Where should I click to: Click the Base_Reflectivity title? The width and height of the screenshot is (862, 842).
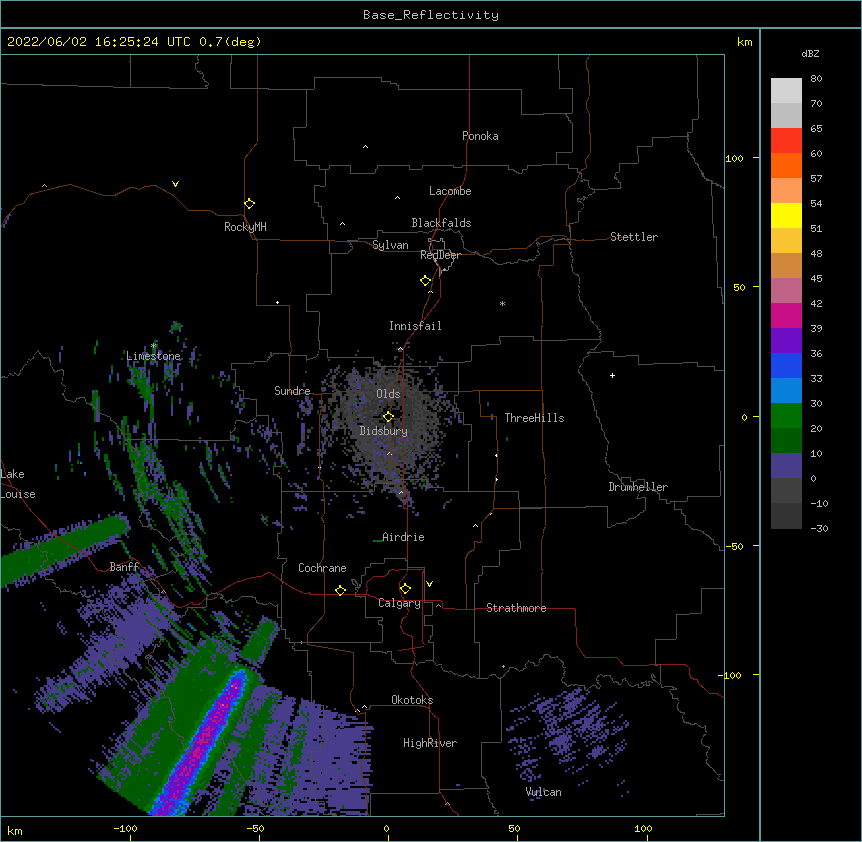click(x=431, y=15)
